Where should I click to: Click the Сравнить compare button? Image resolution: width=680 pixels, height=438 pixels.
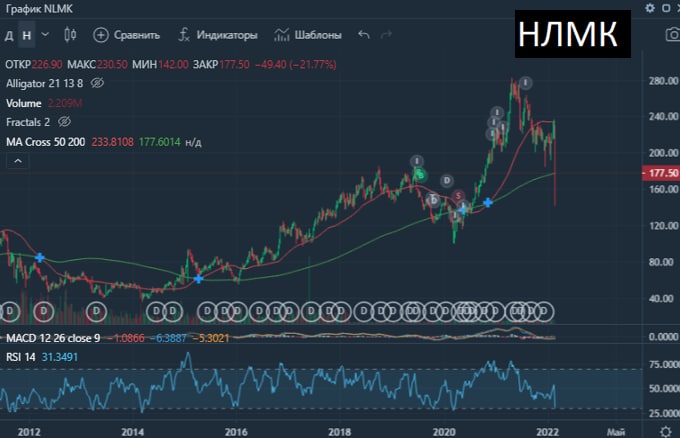click(x=127, y=35)
